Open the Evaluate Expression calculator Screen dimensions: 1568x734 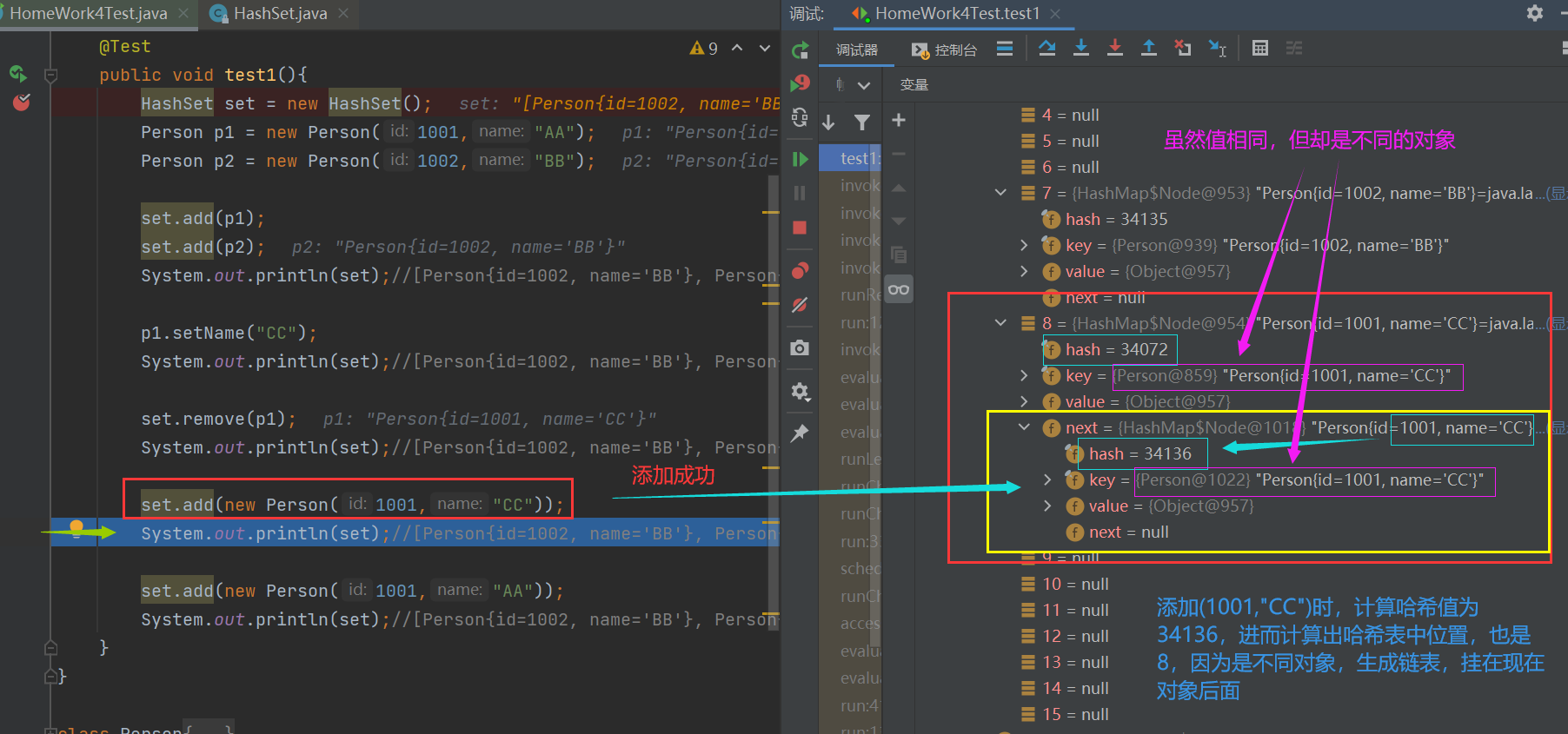click(1260, 49)
